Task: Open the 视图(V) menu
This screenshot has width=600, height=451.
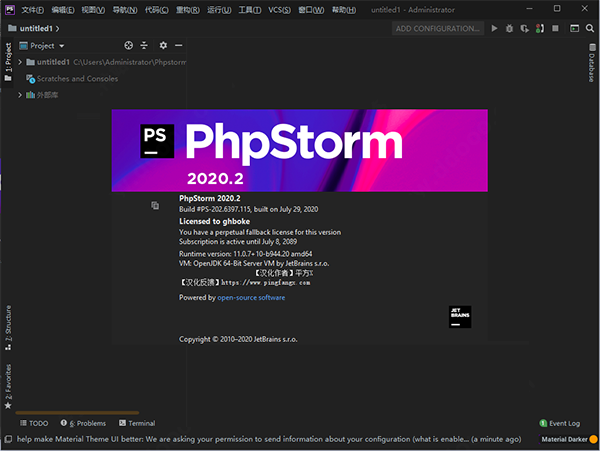Action: [x=93, y=10]
